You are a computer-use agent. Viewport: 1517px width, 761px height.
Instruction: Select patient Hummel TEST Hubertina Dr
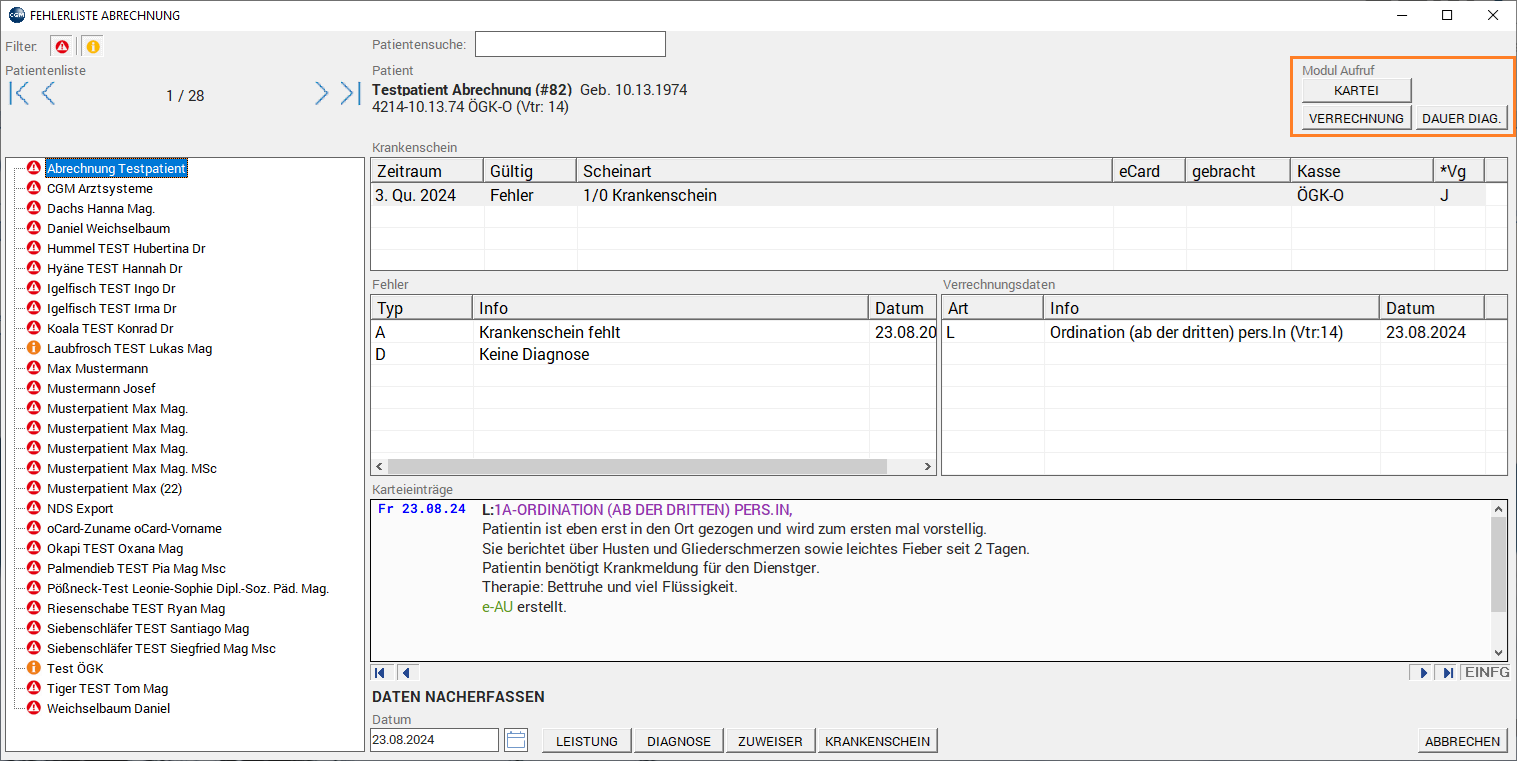coord(126,249)
